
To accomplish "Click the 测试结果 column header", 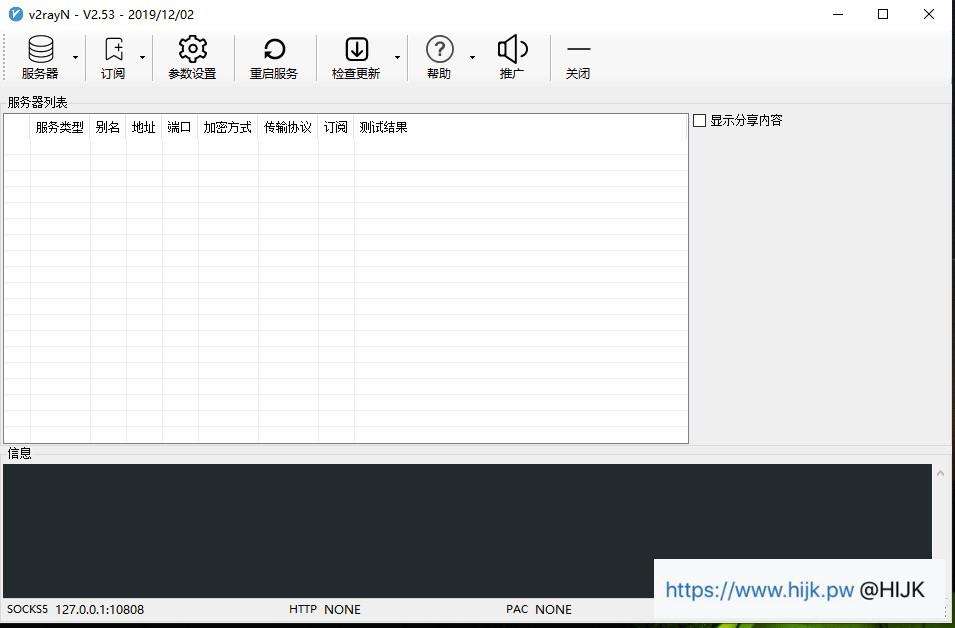I will pos(383,127).
